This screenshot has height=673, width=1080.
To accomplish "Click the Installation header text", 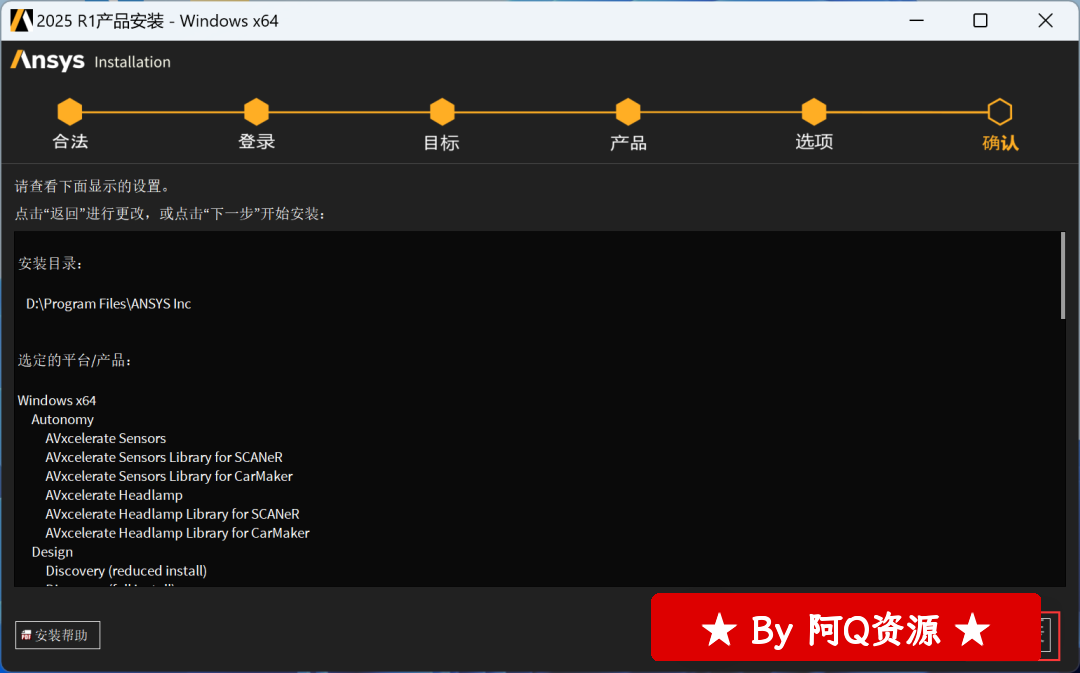I will [x=132, y=62].
